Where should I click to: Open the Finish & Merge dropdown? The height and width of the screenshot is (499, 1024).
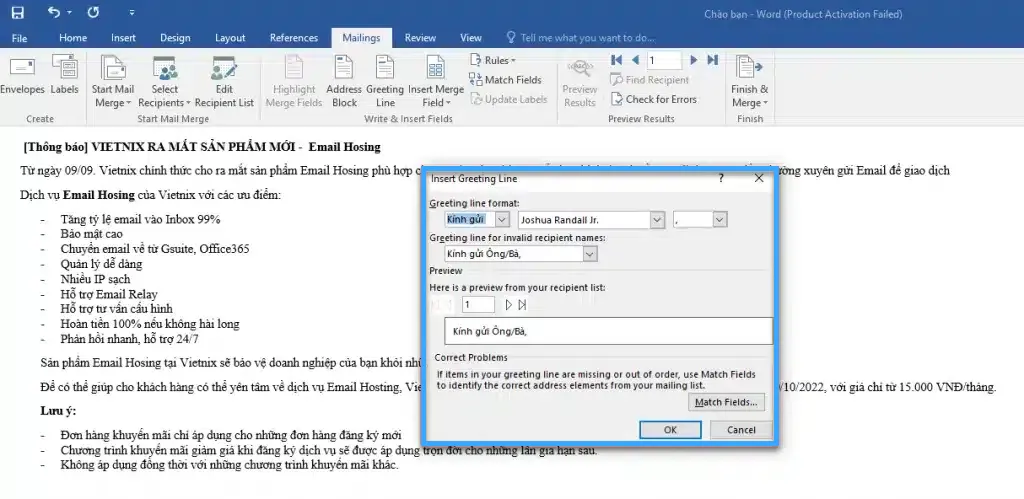tap(749, 82)
